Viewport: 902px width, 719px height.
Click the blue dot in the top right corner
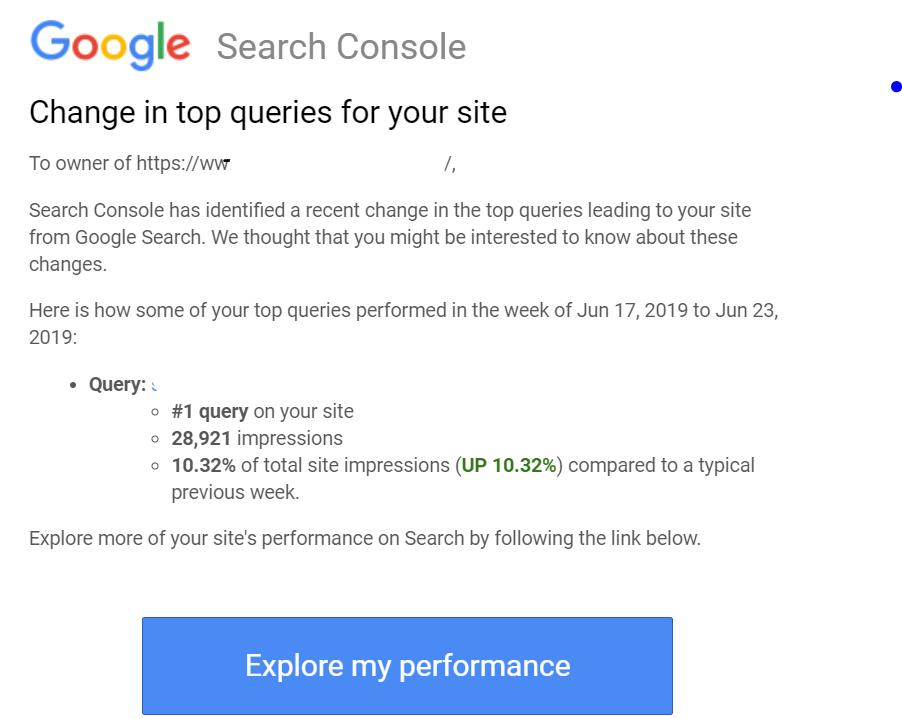[895, 87]
